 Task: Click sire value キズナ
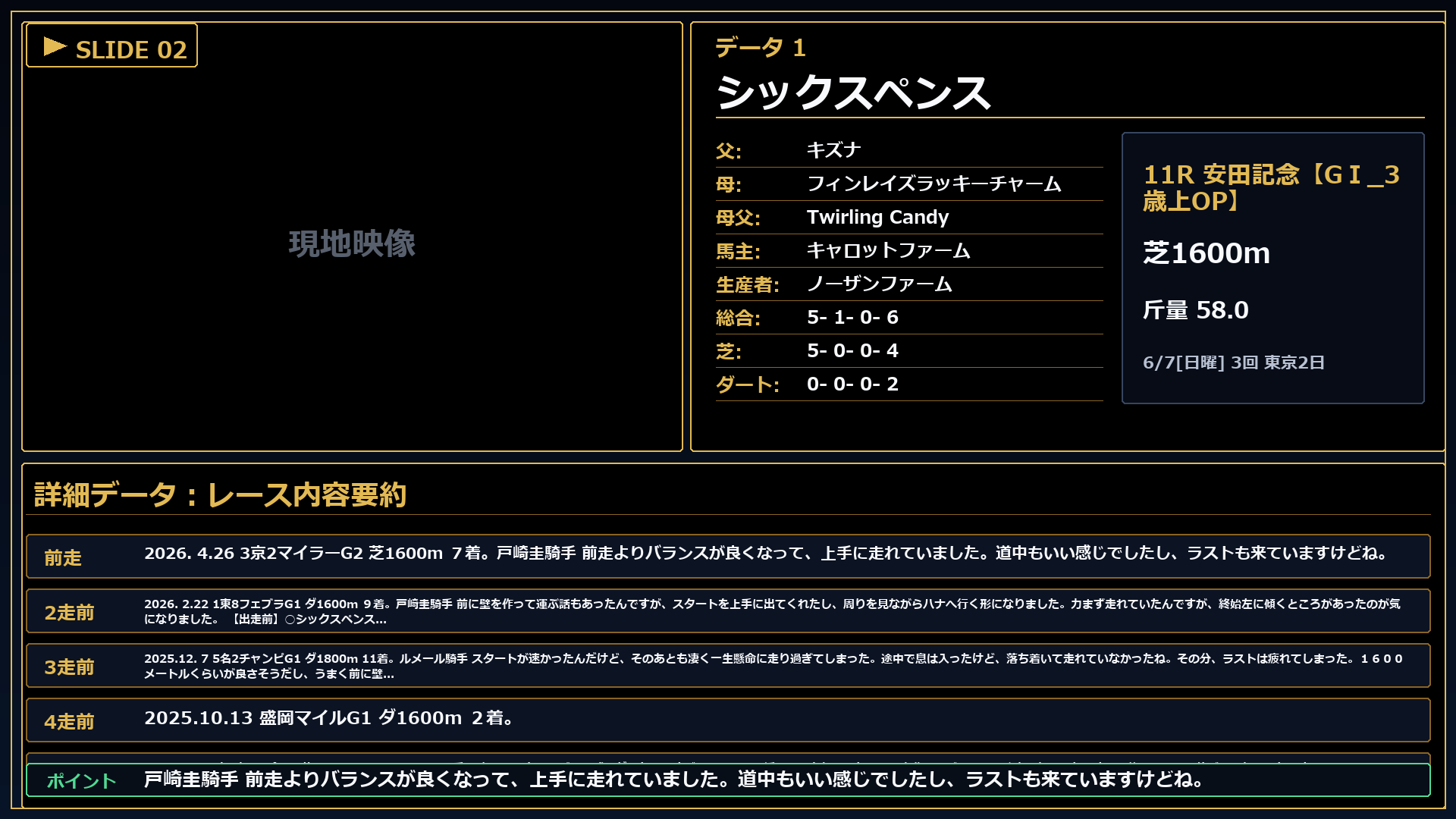(833, 150)
